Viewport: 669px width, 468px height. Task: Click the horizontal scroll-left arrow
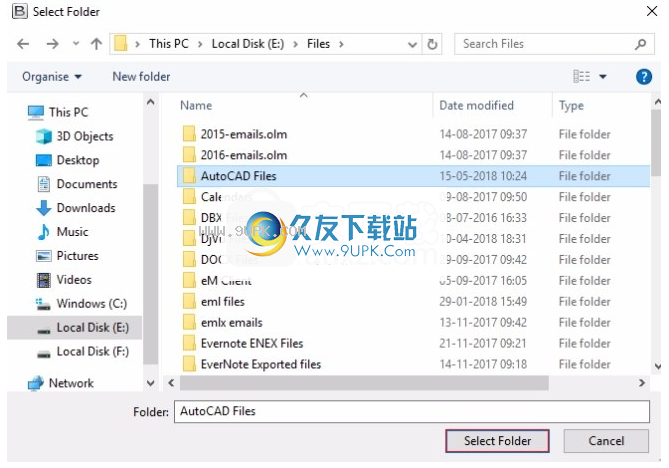[x=171, y=383]
